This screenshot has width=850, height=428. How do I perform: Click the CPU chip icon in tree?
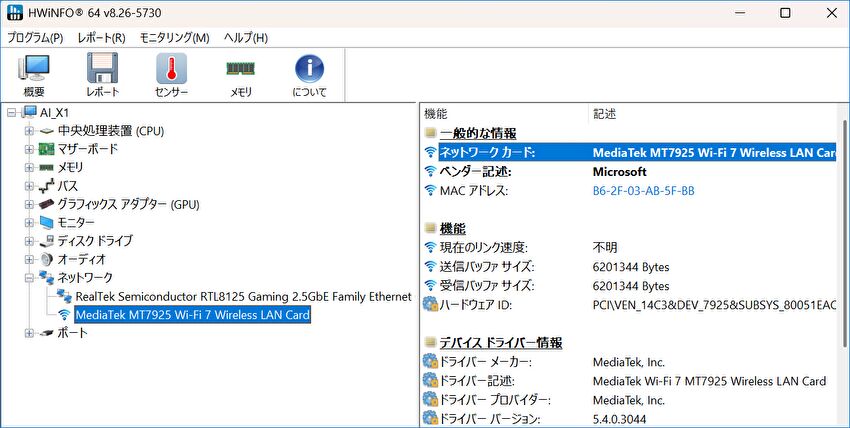47,131
